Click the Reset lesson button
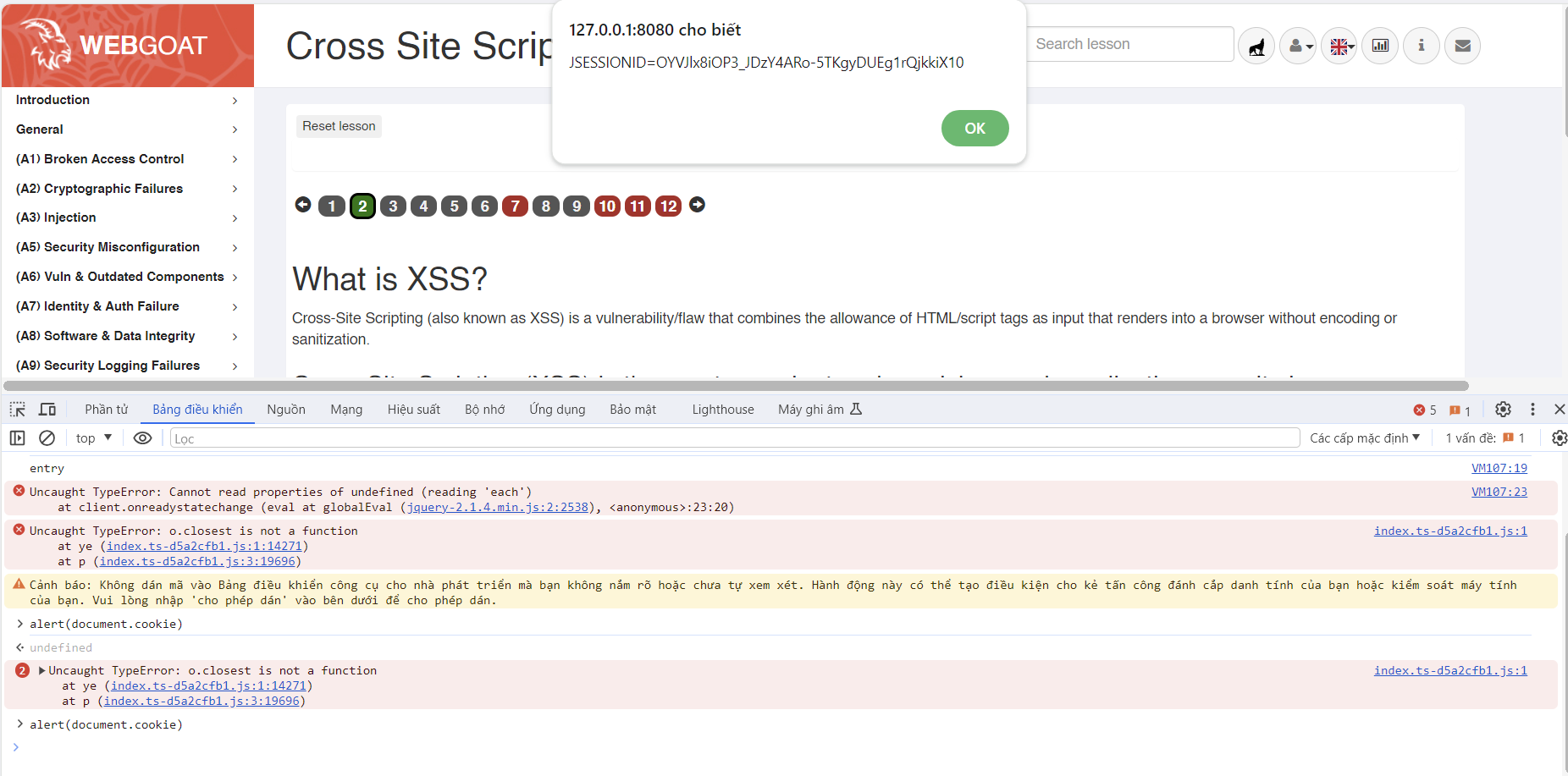Viewport: 1568px width, 776px height. pyautogui.click(x=339, y=126)
